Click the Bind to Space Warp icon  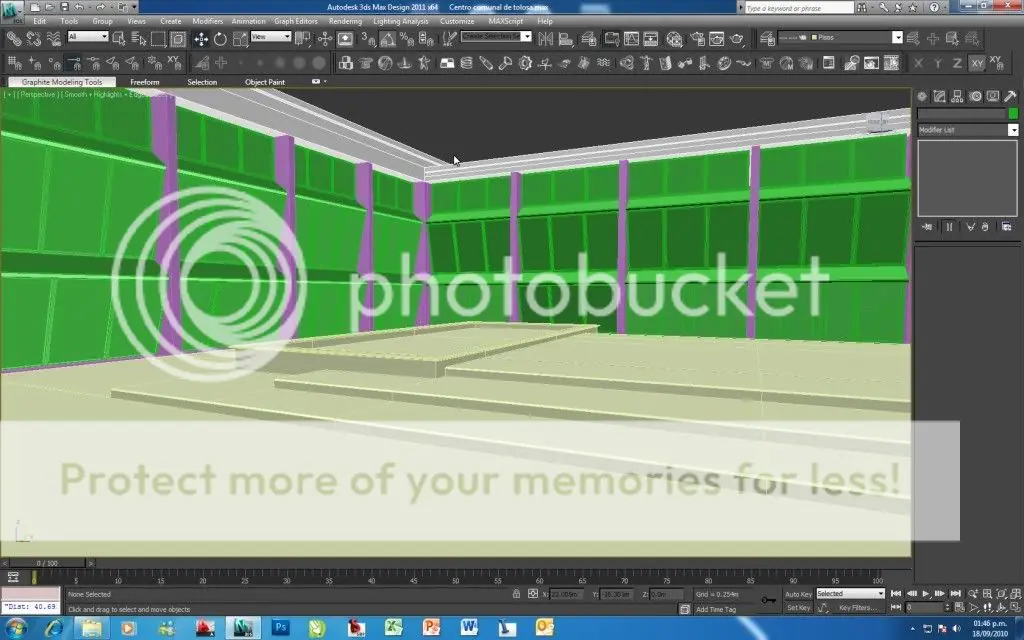[x=54, y=39]
